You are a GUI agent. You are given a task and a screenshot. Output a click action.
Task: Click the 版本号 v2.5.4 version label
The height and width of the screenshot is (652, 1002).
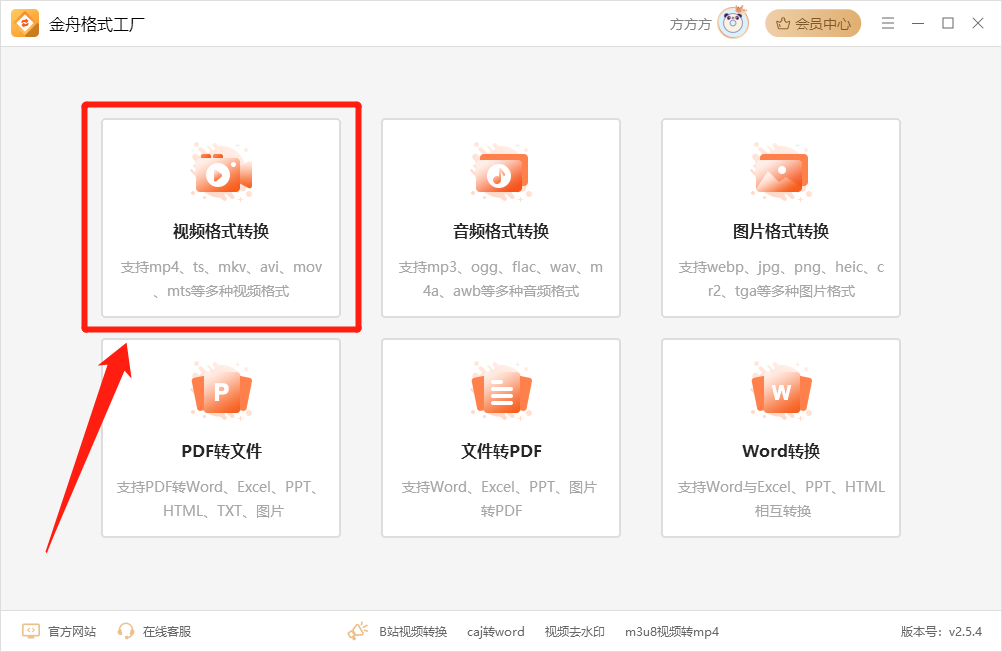940,631
